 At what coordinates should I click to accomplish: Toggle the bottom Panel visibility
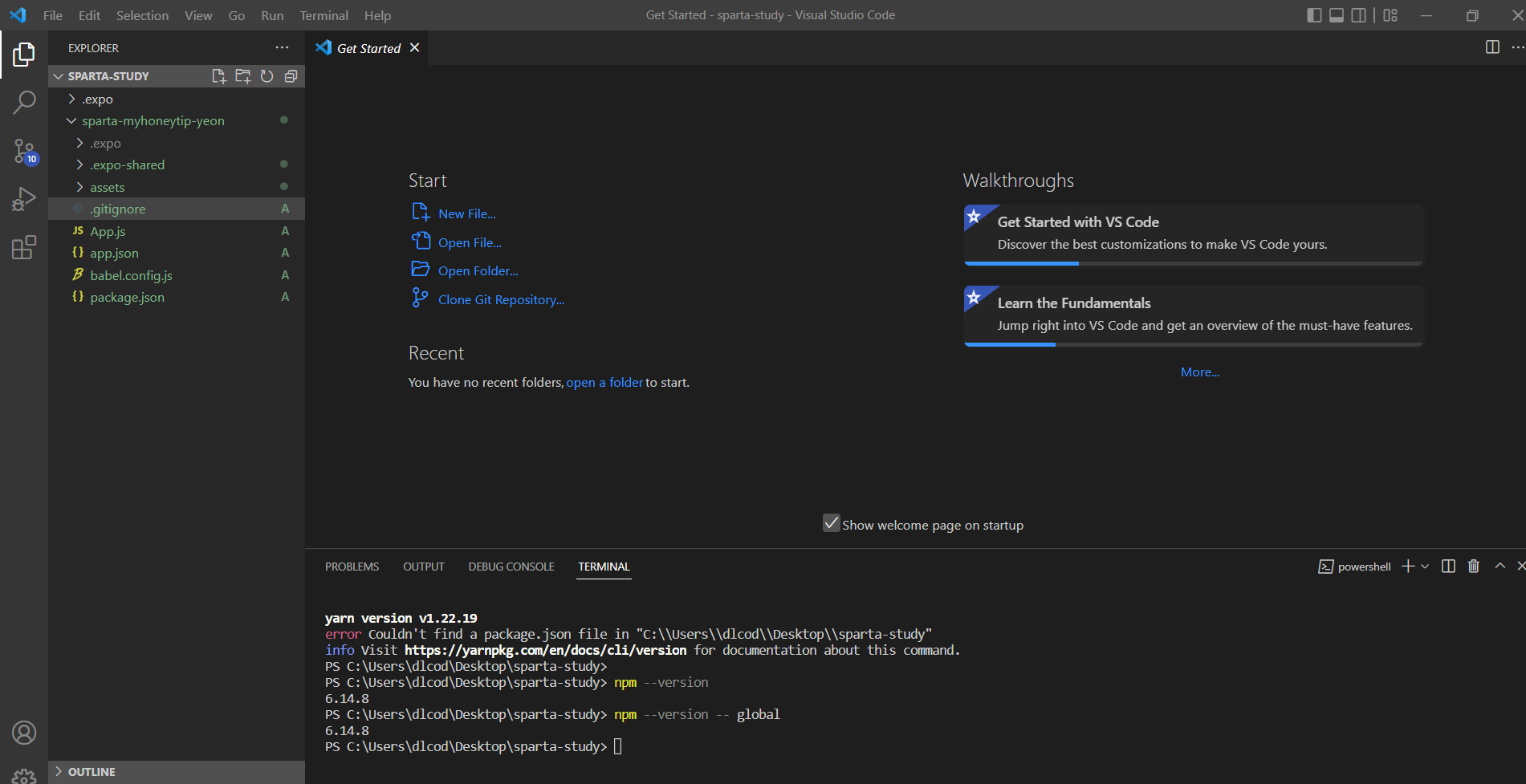(x=1337, y=15)
